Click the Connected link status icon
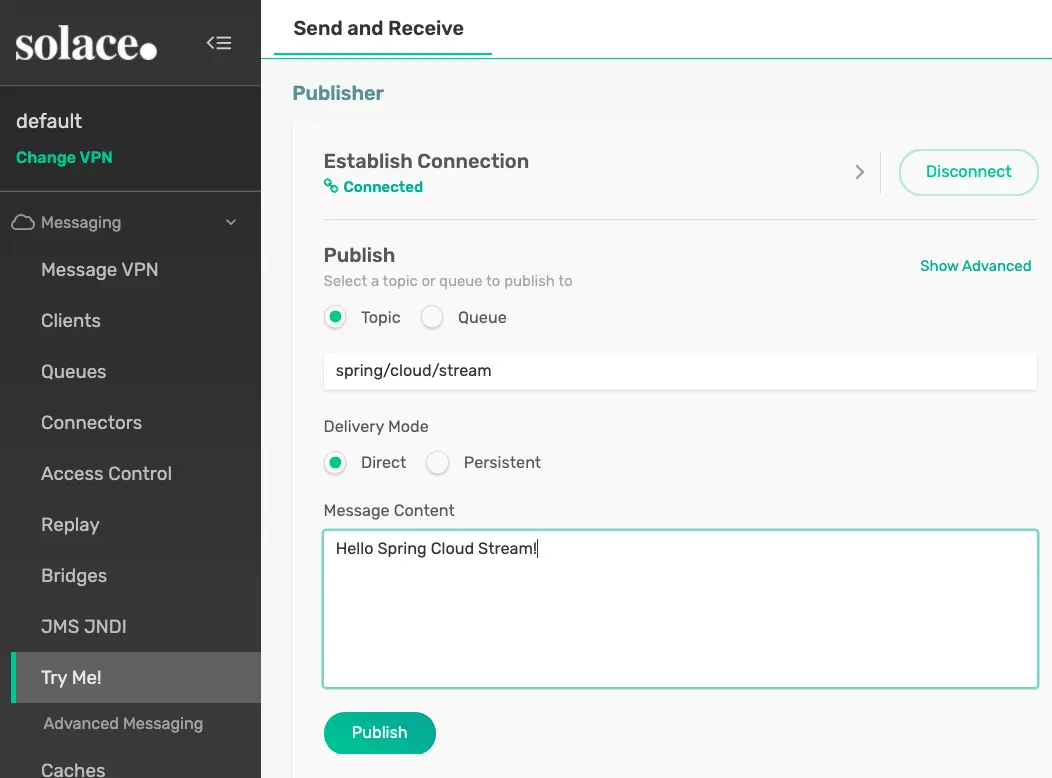The image size is (1052, 778). point(331,187)
